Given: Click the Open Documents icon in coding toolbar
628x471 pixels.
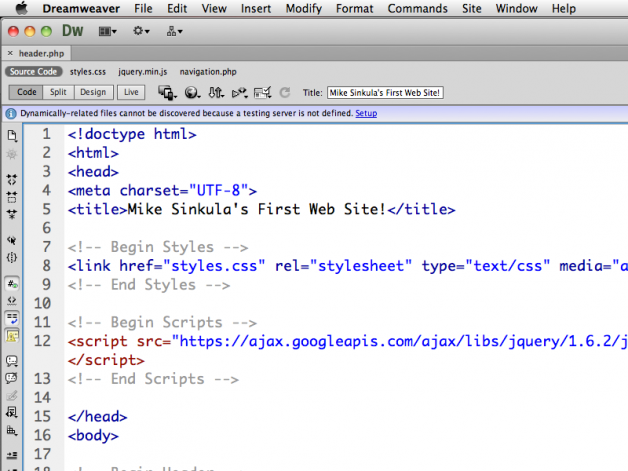Looking at the screenshot, I should pos(12,136).
